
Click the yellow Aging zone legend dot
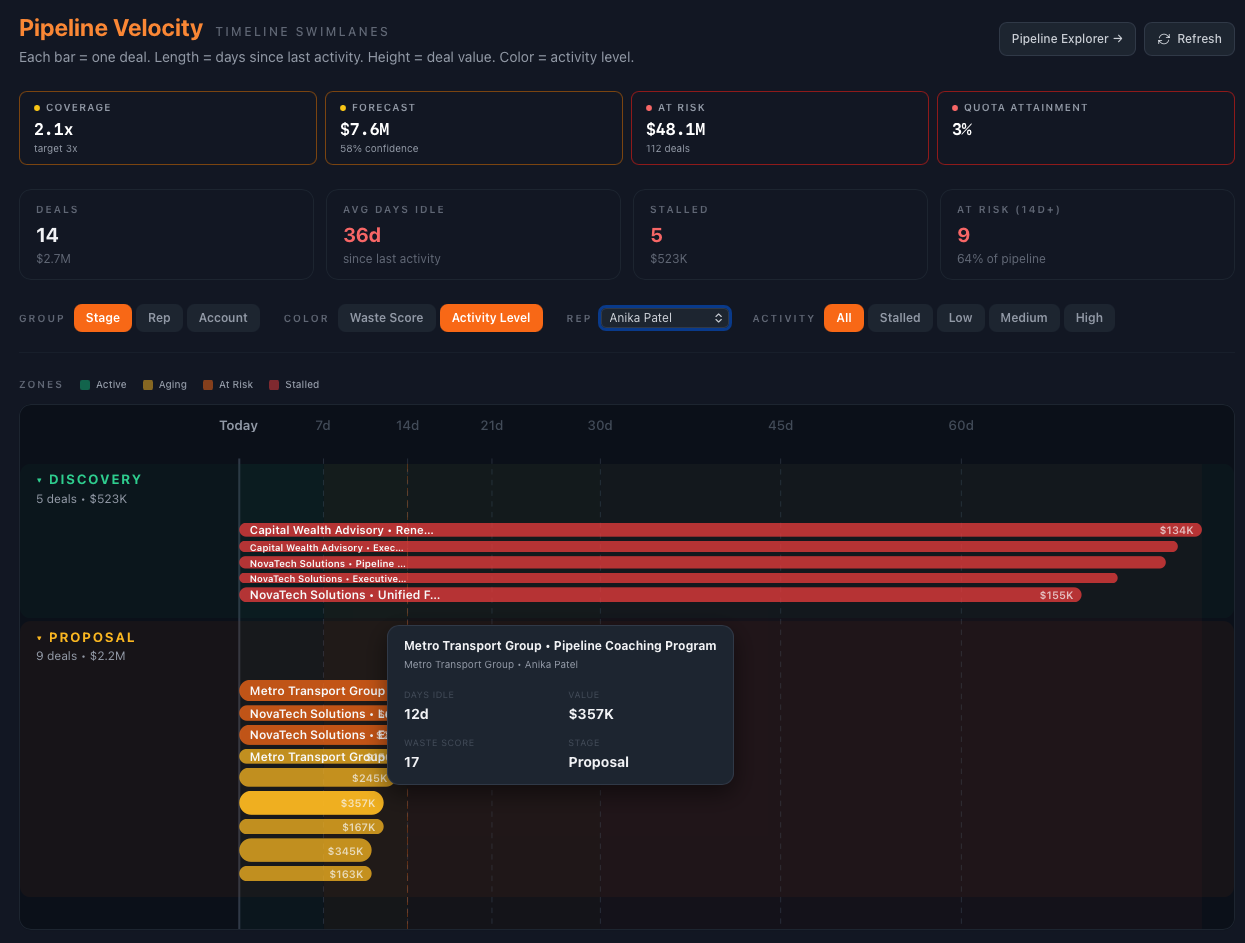pos(146,384)
